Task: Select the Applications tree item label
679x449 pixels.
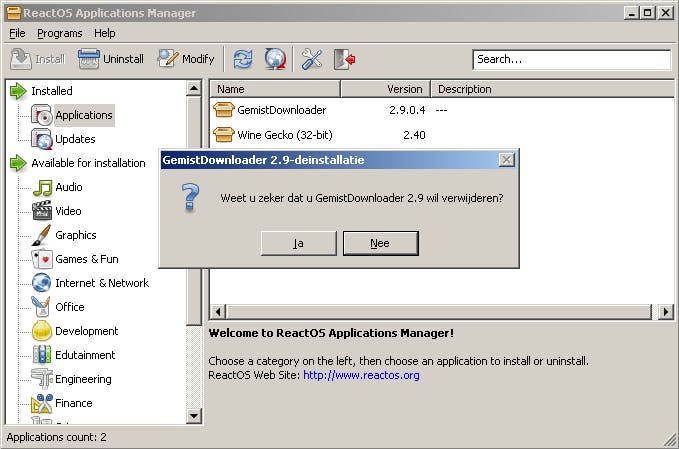Action: pos(84,115)
